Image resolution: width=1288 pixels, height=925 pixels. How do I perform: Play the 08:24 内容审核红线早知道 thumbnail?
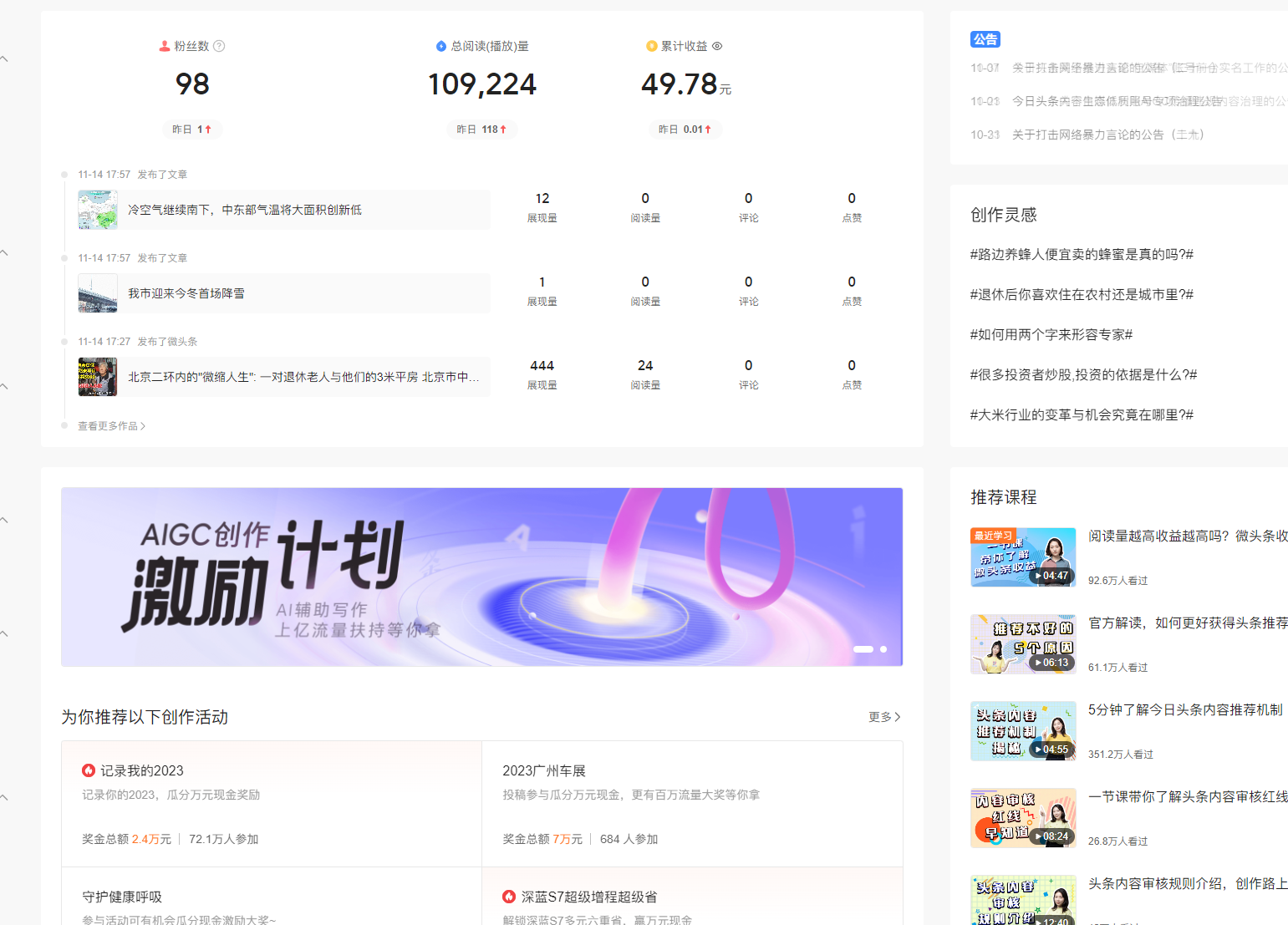(x=1023, y=818)
